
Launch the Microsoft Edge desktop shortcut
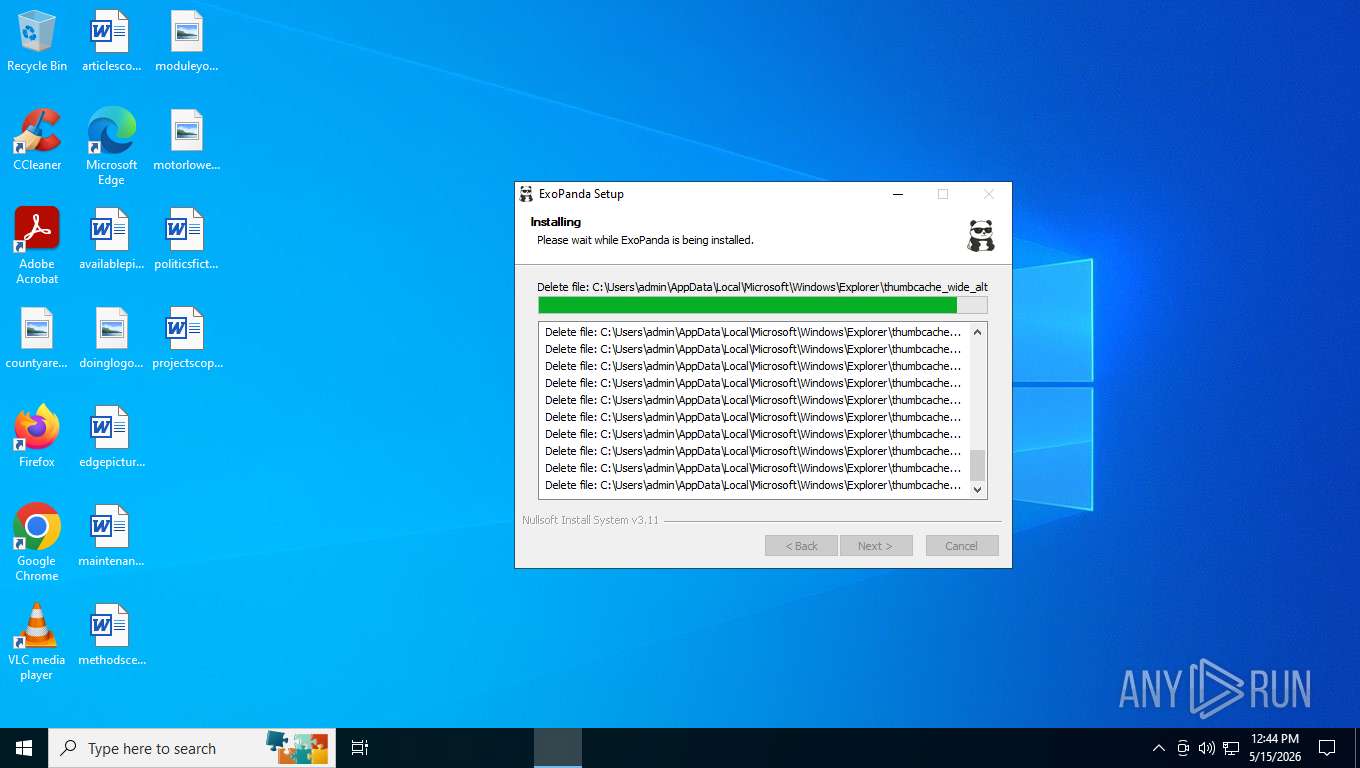click(111, 146)
